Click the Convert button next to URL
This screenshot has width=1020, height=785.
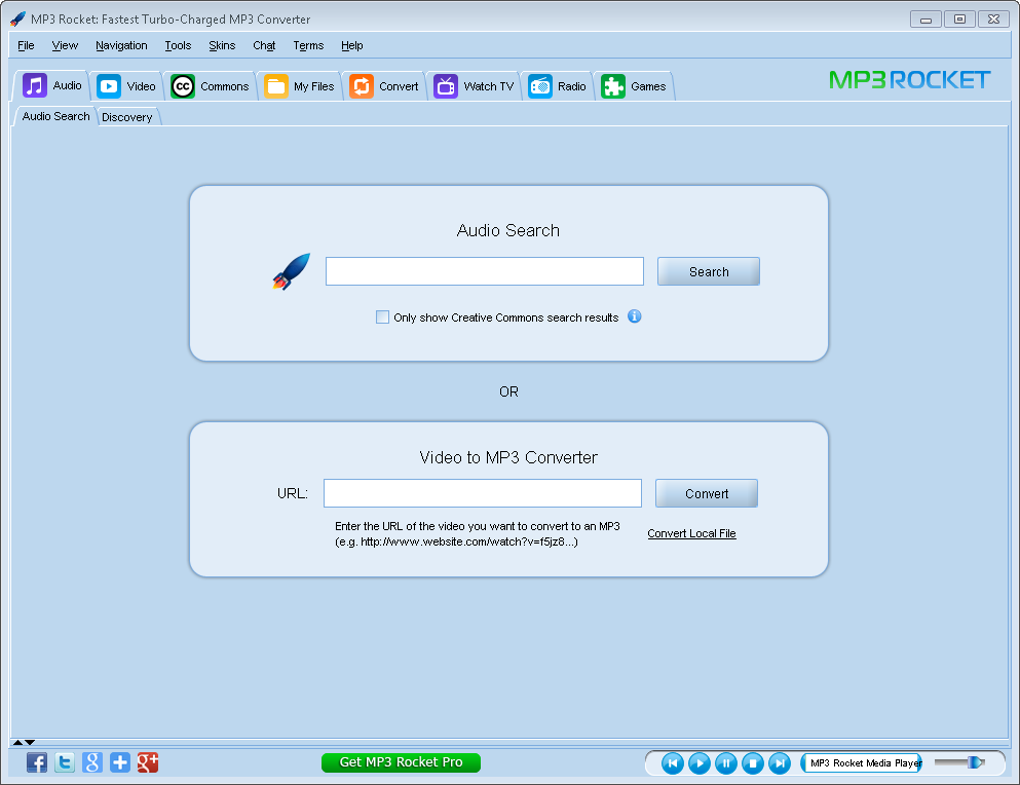pyautogui.click(x=706, y=494)
